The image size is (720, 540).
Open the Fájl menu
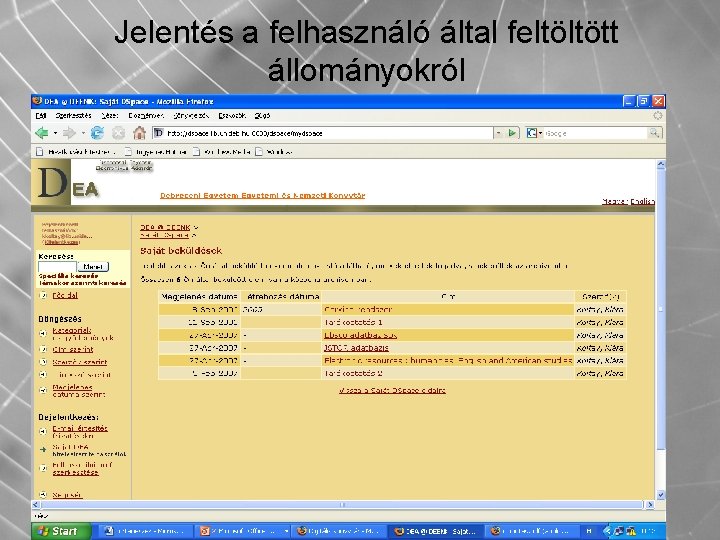click(x=41, y=116)
